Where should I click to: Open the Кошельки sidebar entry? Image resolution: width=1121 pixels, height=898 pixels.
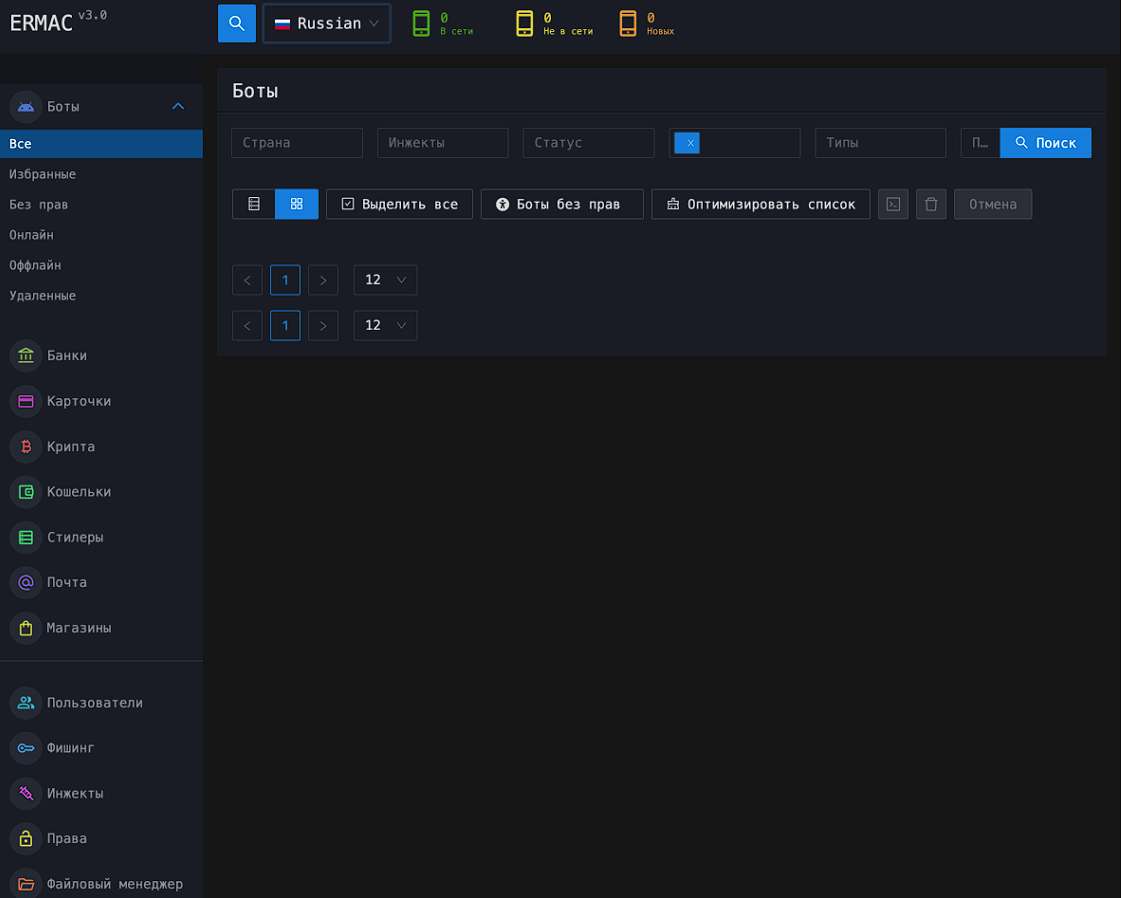[x=78, y=492]
